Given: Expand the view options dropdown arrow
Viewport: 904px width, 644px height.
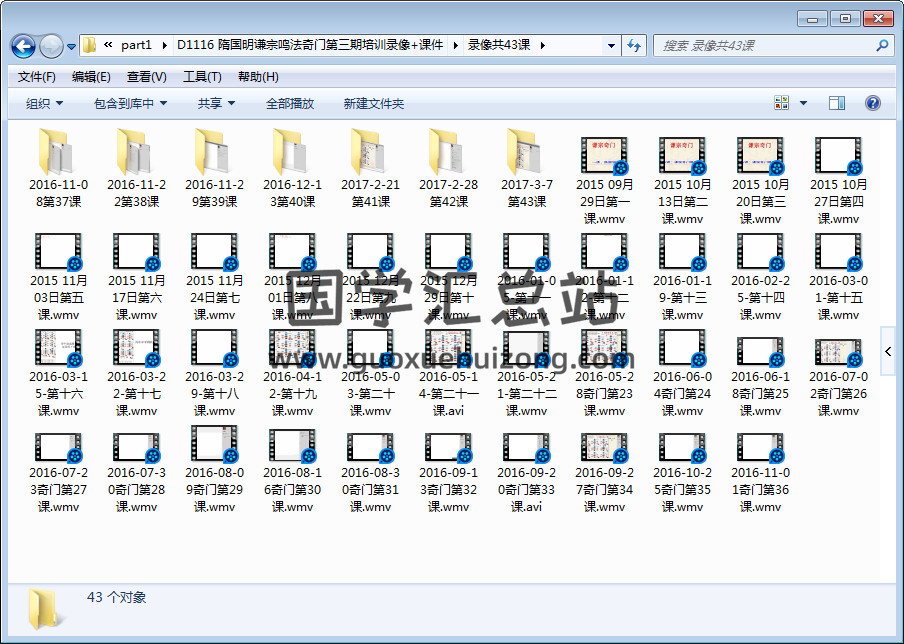Looking at the screenshot, I should [803, 103].
